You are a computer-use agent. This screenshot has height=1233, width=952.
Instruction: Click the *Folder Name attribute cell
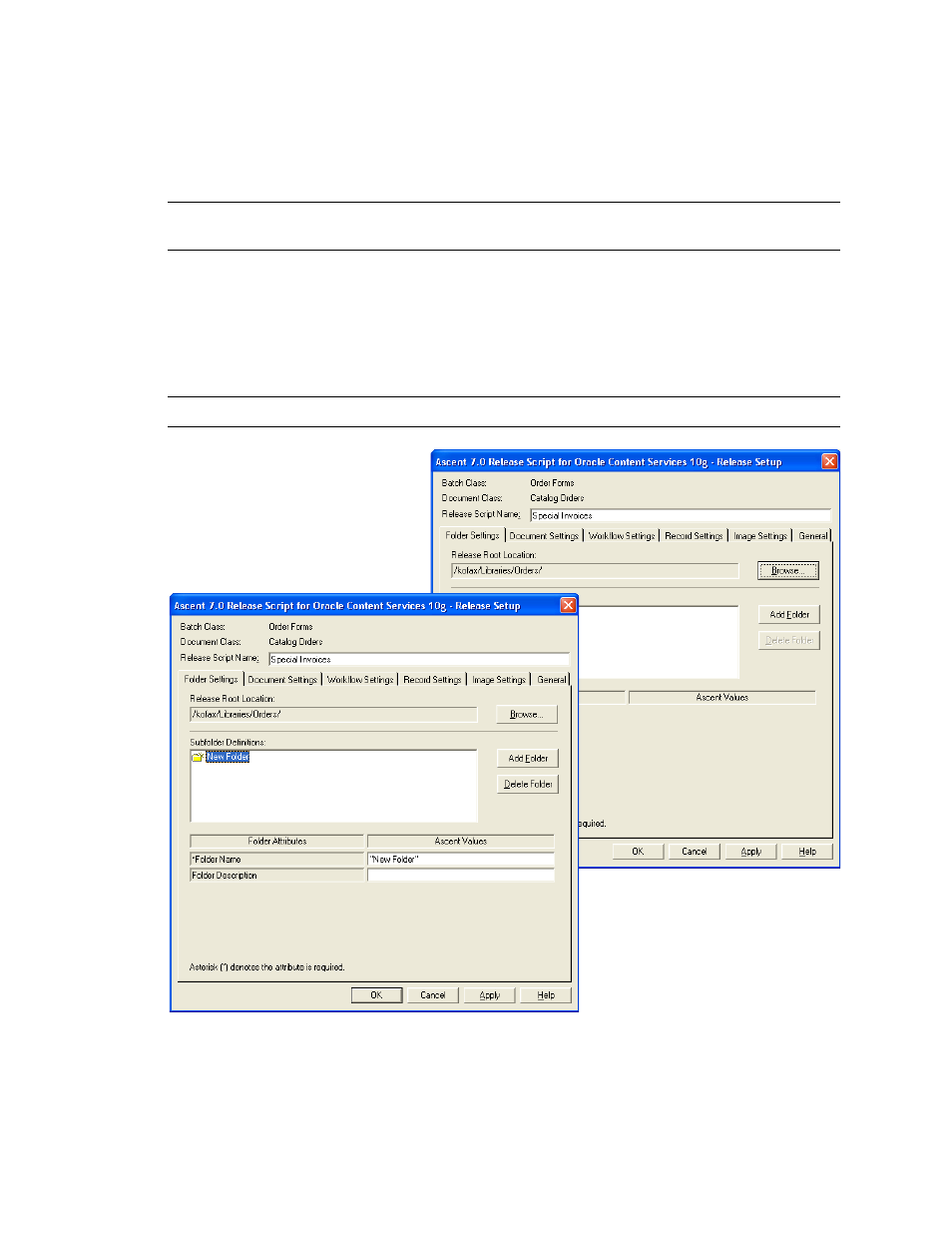click(277, 860)
